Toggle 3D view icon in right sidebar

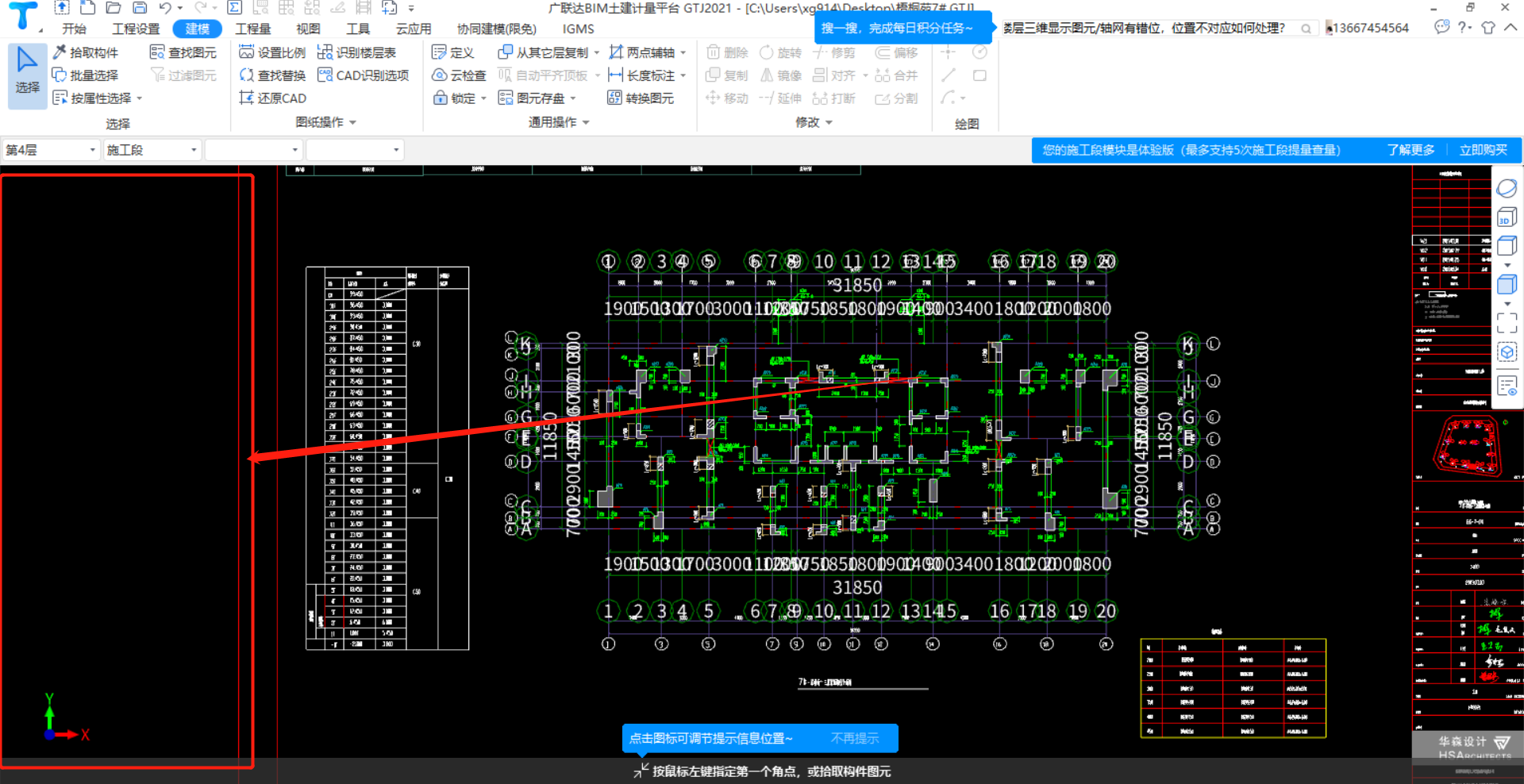(x=1507, y=217)
